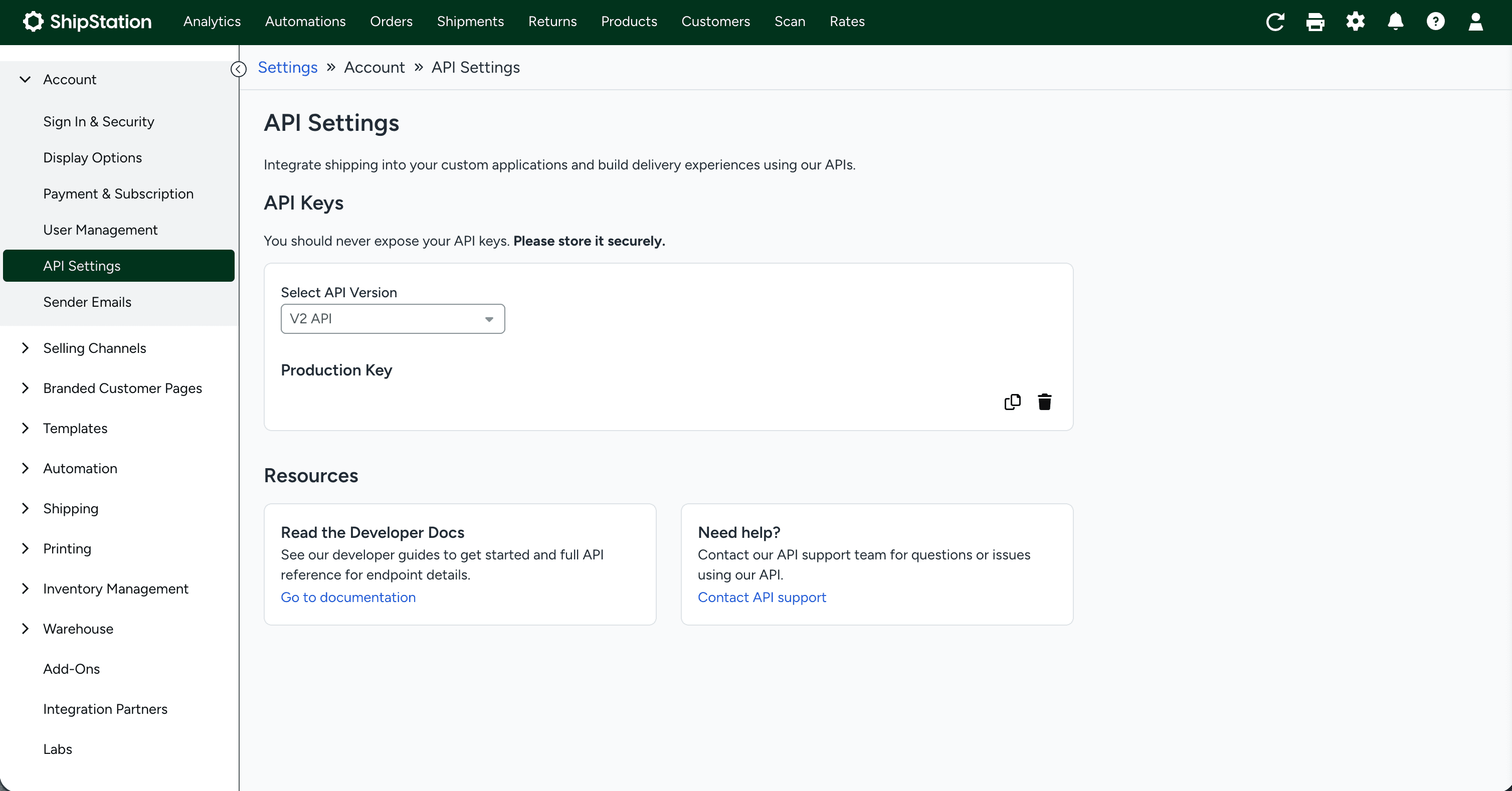Open the settings gear icon

1355,22
